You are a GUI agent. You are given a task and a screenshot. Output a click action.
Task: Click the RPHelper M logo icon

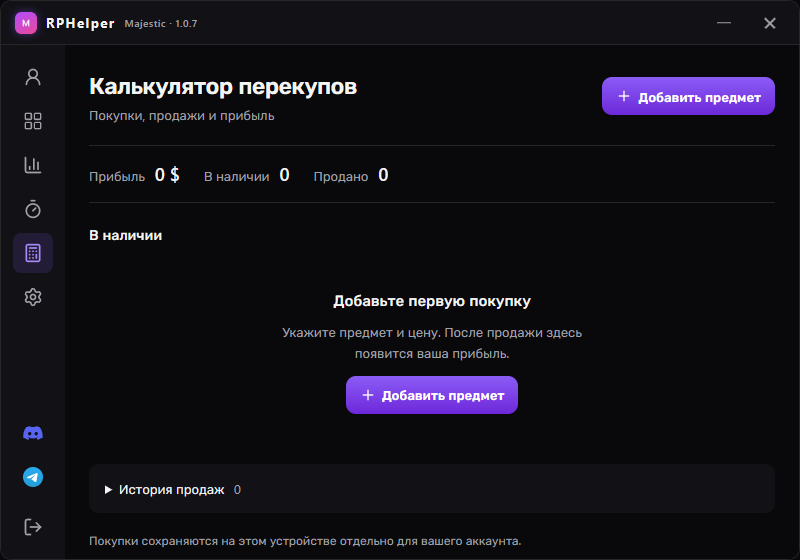(26, 23)
